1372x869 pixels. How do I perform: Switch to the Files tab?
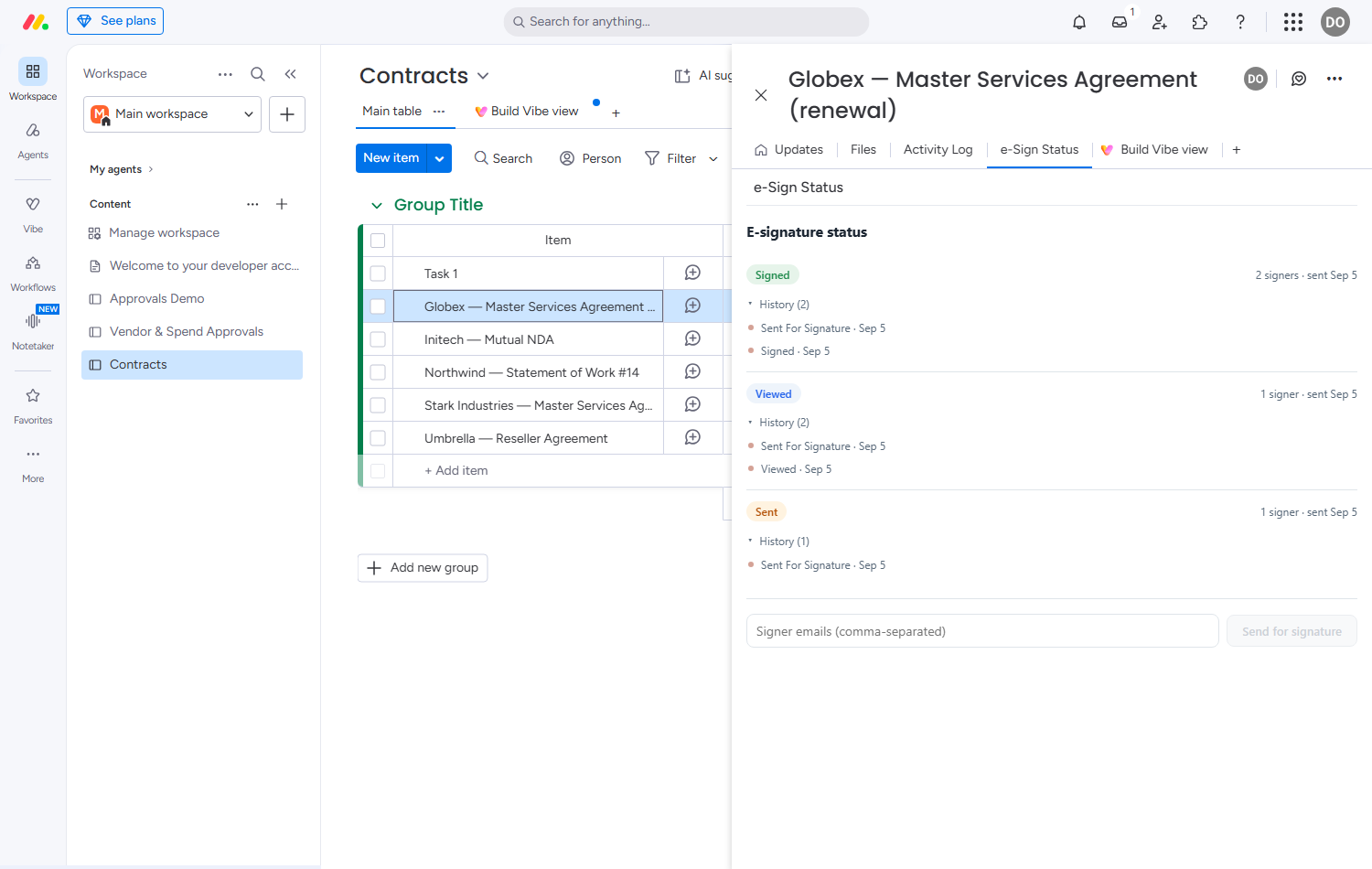pos(863,150)
